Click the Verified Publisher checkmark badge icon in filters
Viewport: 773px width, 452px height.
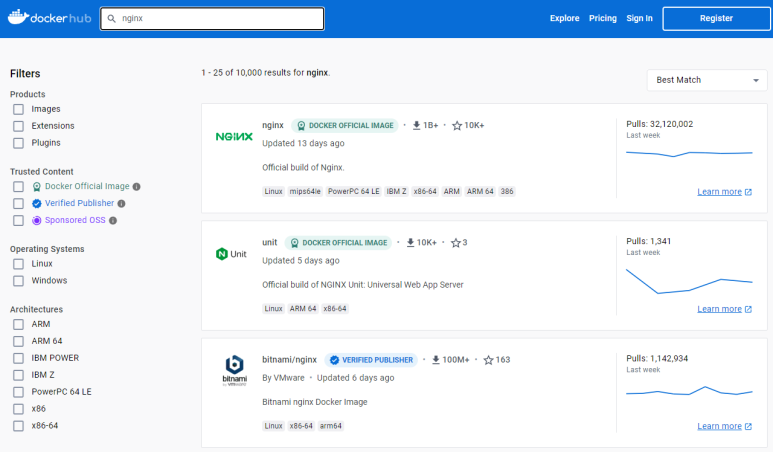(36, 204)
